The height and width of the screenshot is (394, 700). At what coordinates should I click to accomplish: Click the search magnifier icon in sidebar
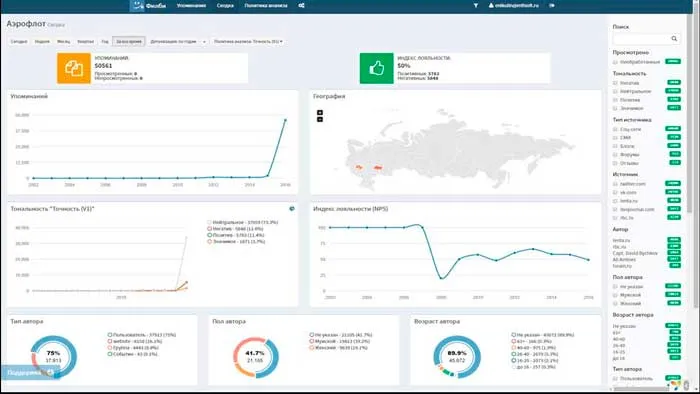(674, 39)
